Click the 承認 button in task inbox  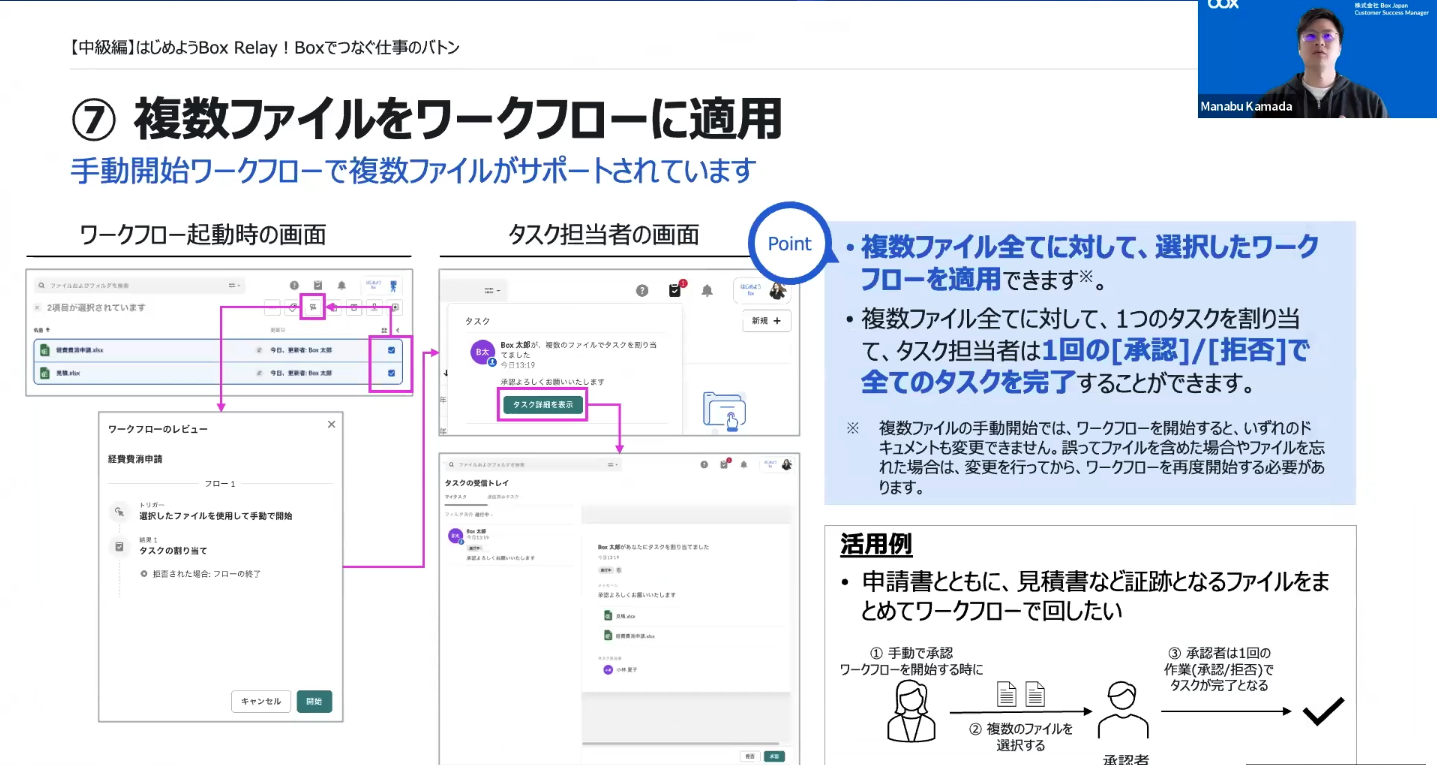pyautogui.click(x=774, y=756)
